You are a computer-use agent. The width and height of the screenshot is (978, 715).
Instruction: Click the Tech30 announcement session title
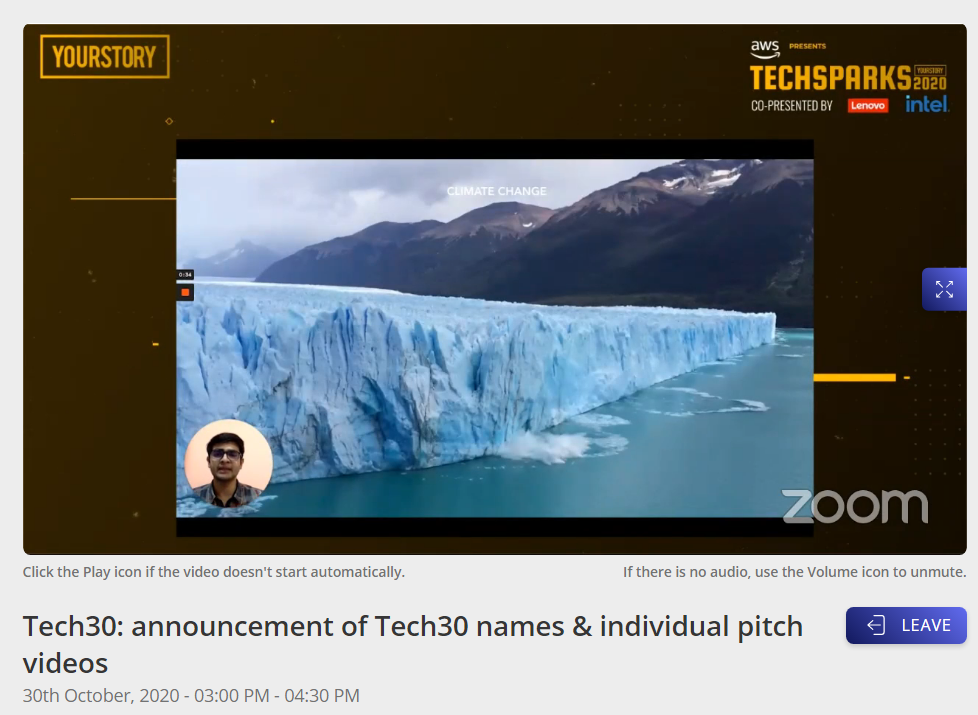tap(412, 644)
